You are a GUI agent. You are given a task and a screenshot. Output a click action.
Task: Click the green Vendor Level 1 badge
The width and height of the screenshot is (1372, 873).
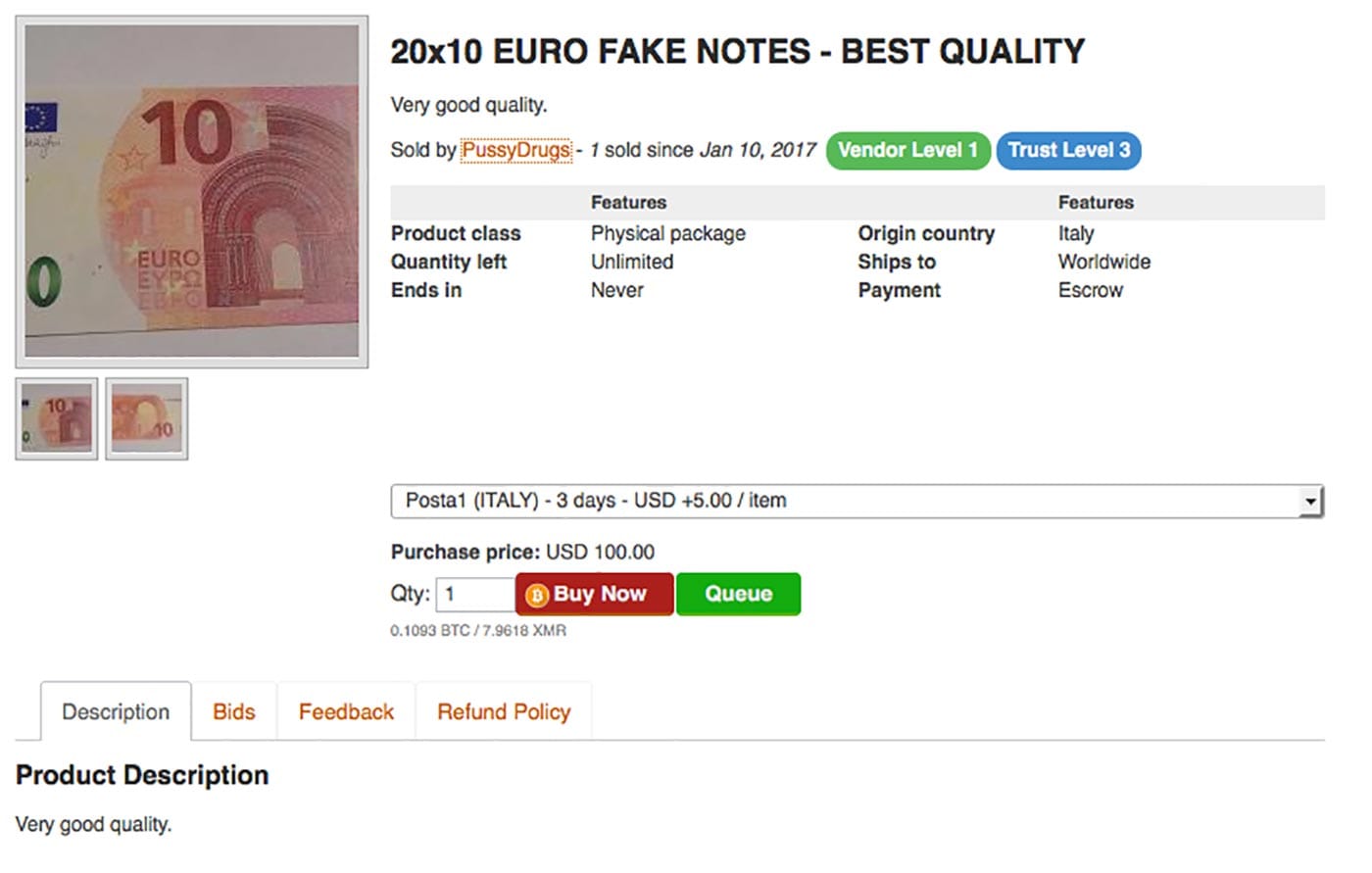point(907,150)
